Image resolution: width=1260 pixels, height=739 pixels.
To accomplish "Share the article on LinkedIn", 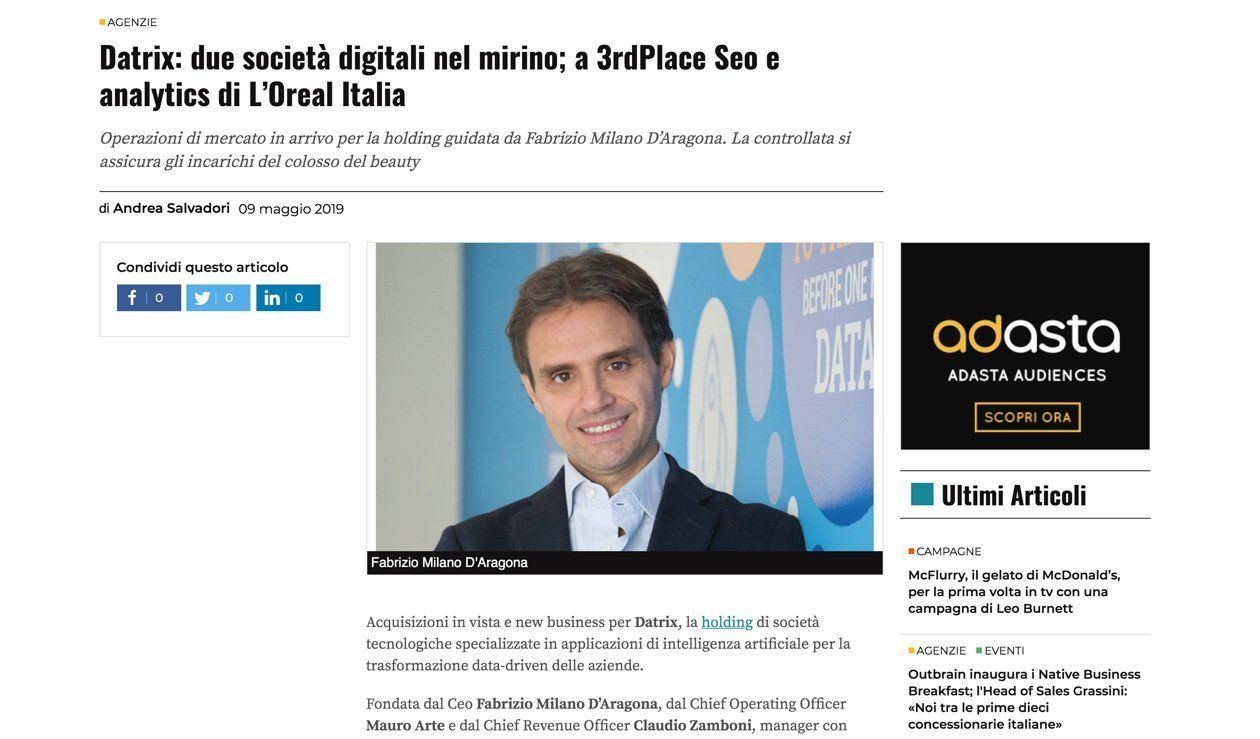I will coord(288,298).
